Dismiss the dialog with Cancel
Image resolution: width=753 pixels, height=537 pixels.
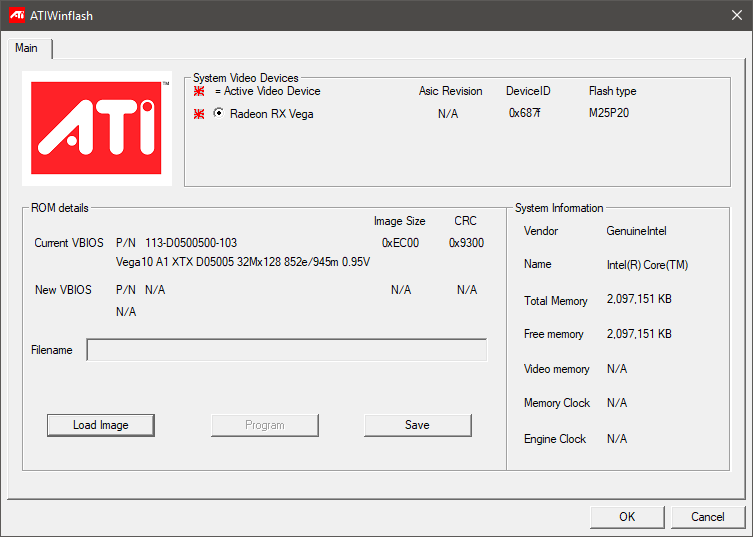(707, 517)
